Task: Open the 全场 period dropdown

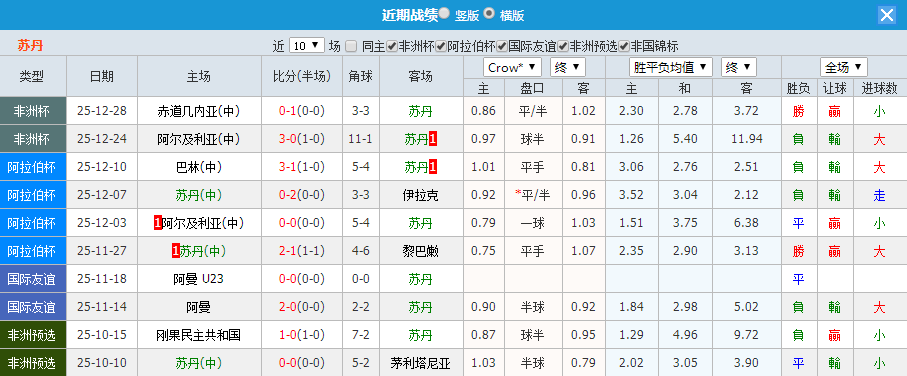Action: [x=843, y=67]
